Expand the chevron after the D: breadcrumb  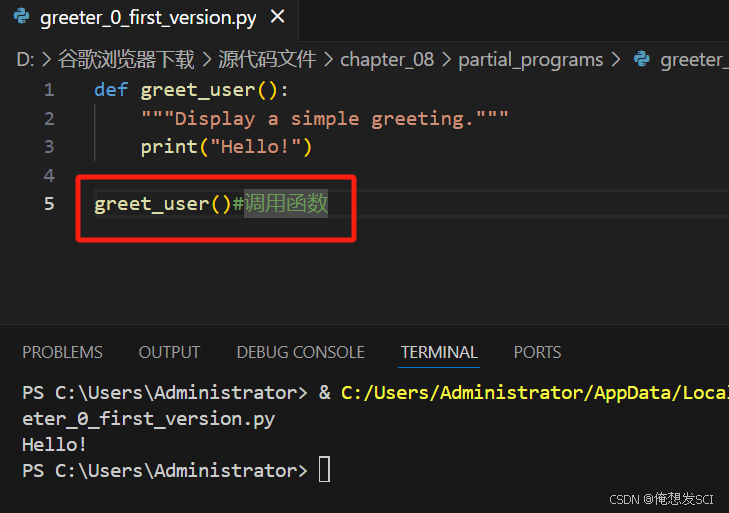46,60
